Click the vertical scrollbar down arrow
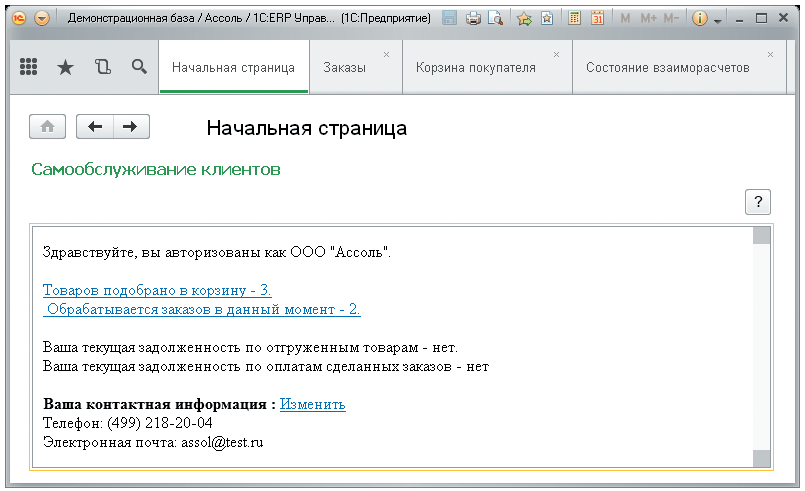The image size is (805, 491). (x=762, y=459)
